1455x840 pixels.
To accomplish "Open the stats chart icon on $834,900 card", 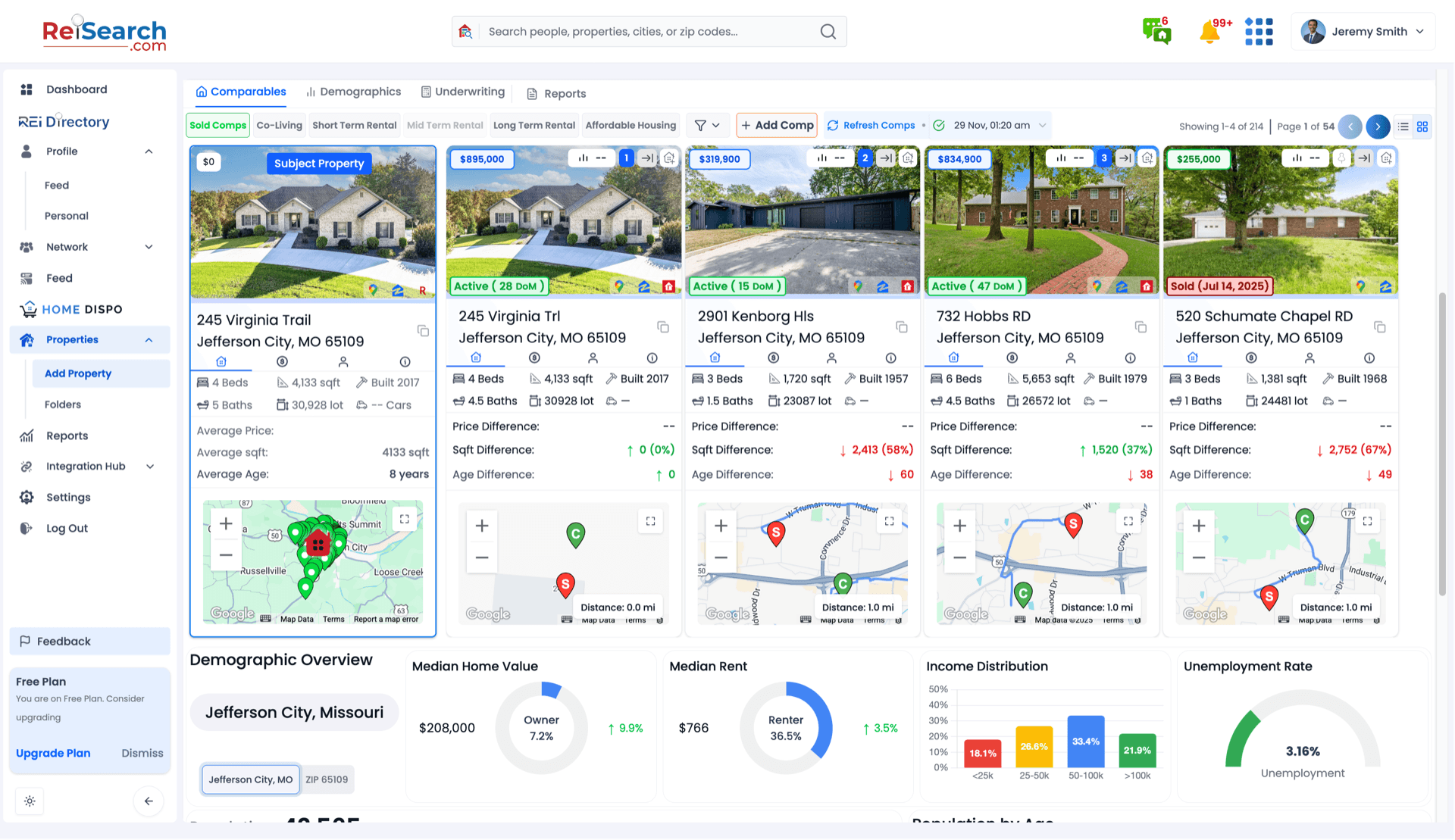I will 1061,158.
